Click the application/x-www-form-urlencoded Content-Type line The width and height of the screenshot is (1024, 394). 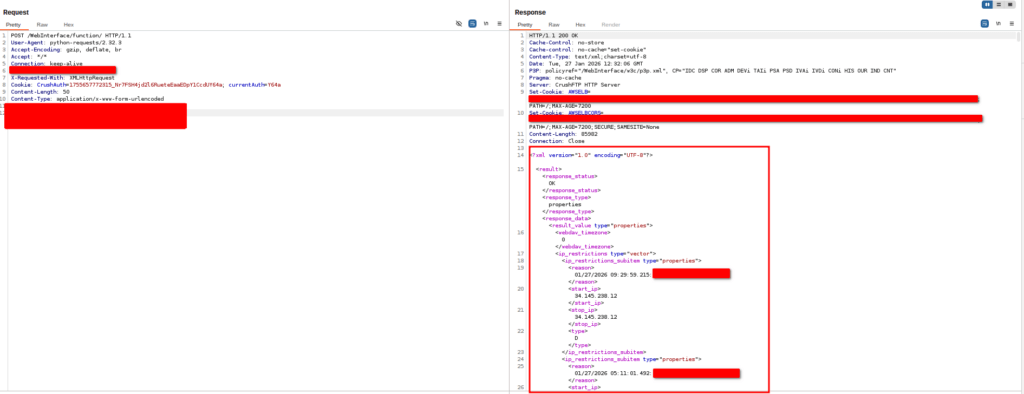point(88,99)
